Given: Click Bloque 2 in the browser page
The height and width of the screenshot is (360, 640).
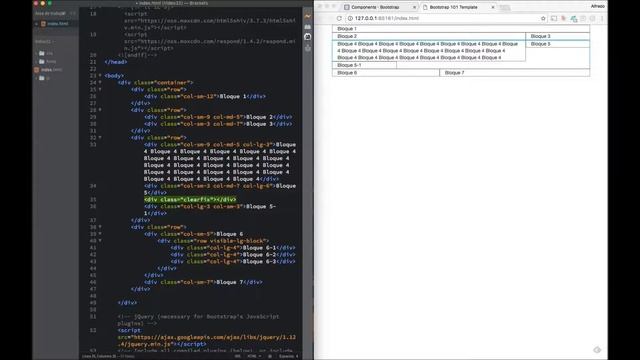Looking at the screenshot, I should (347, 36).
